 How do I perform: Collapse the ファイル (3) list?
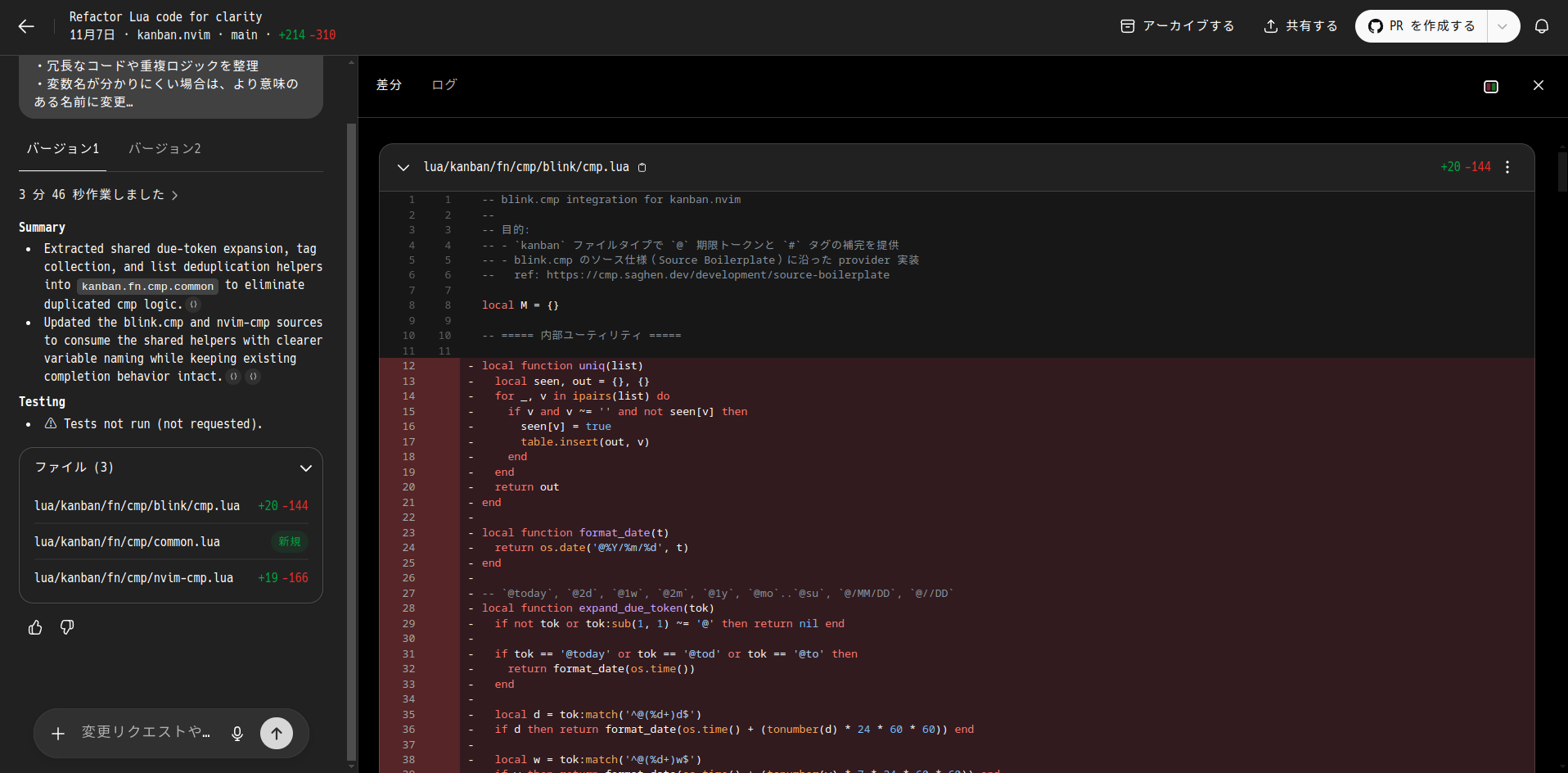[305, 468]
